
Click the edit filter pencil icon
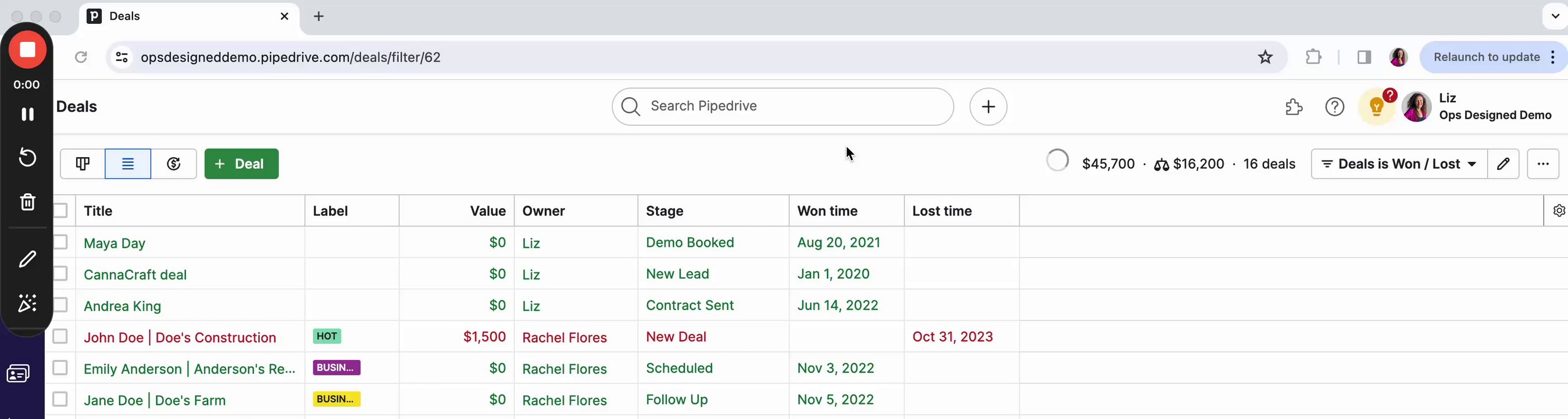1503,164
